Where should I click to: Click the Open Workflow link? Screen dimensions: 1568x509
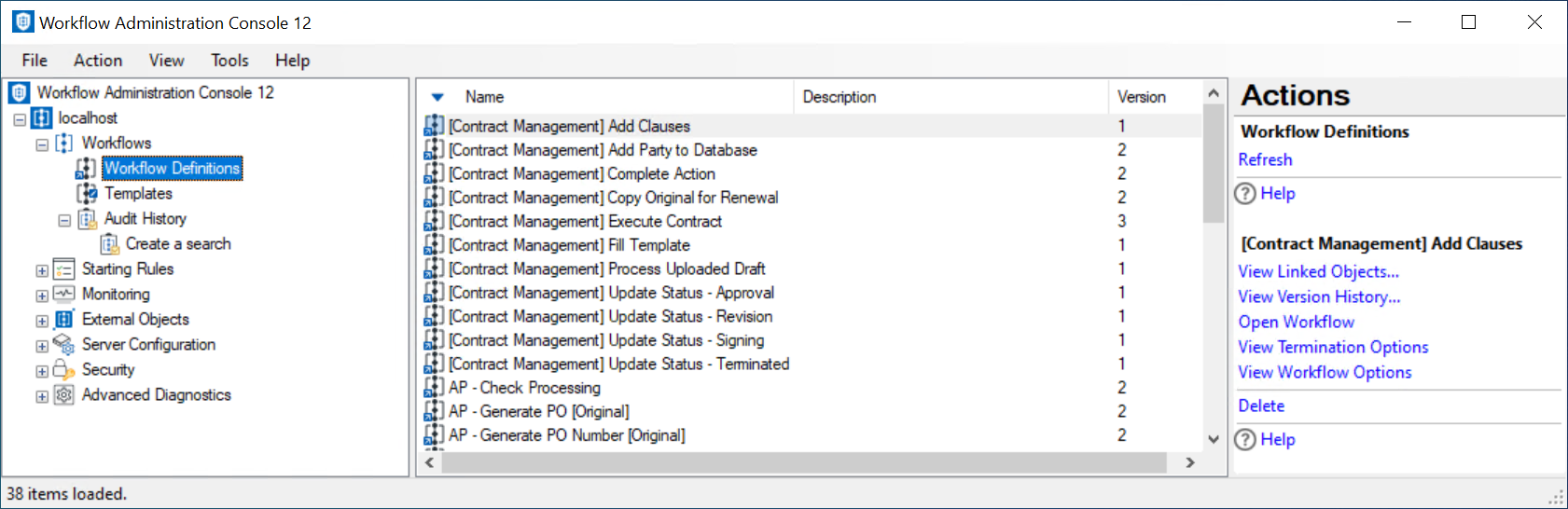coord(1296,322)
